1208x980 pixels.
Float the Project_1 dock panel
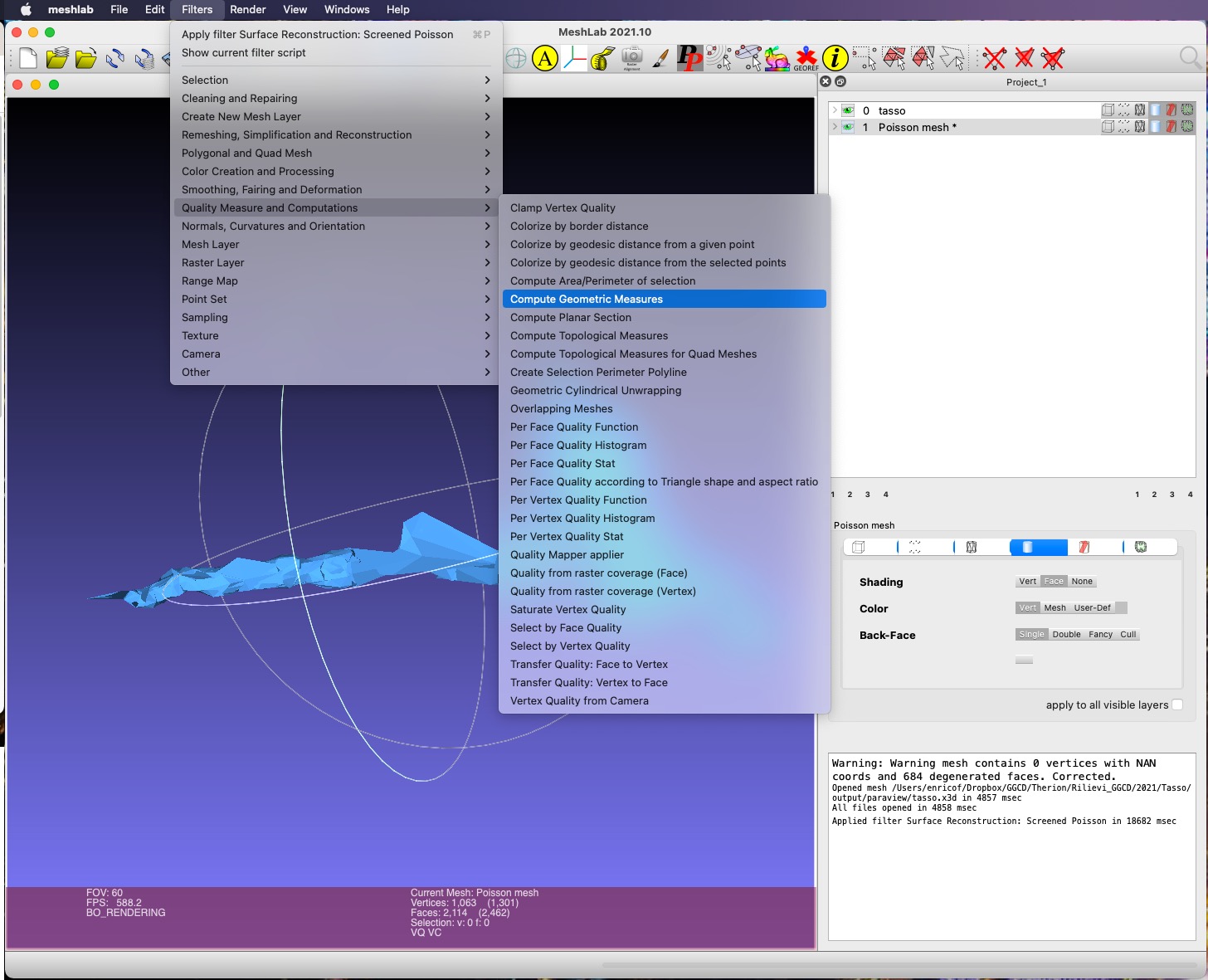click(x=840, y=81)
